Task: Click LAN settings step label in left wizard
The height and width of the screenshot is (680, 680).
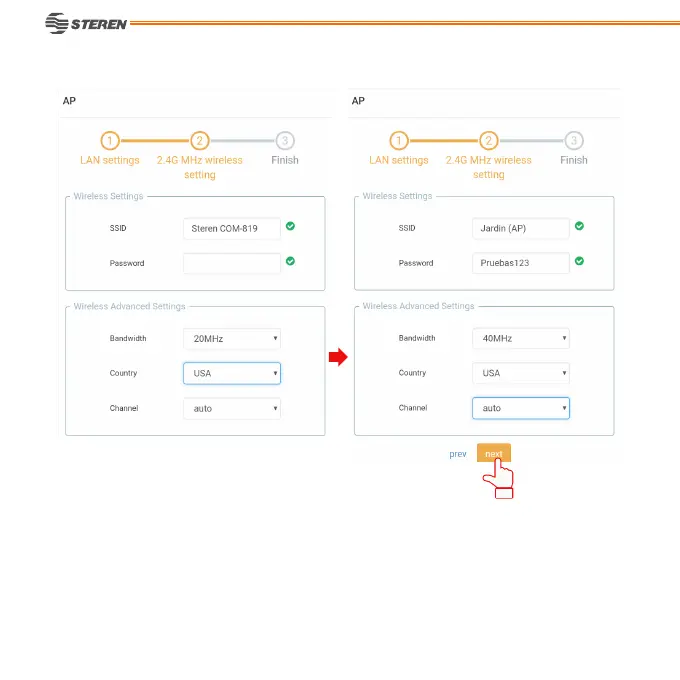Action: point(110,160)
